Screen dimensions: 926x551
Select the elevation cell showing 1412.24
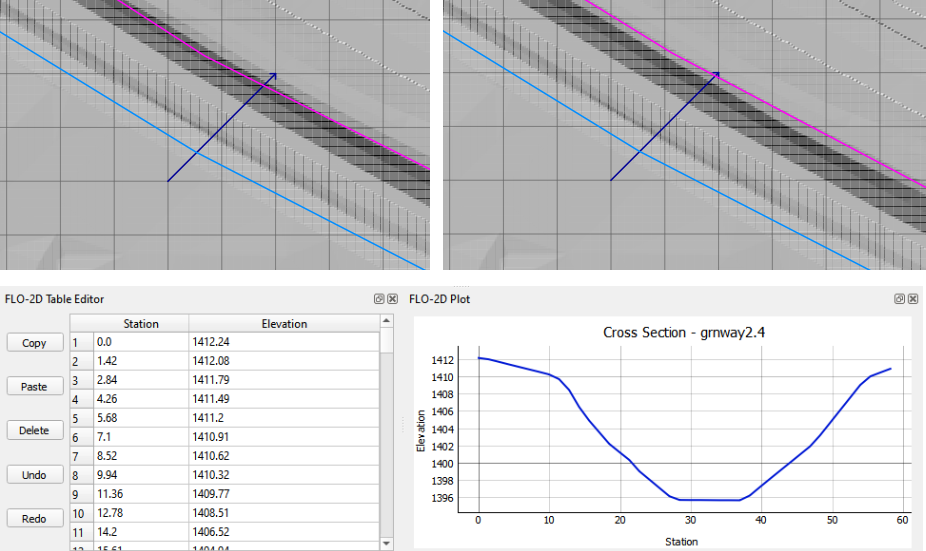284,342
